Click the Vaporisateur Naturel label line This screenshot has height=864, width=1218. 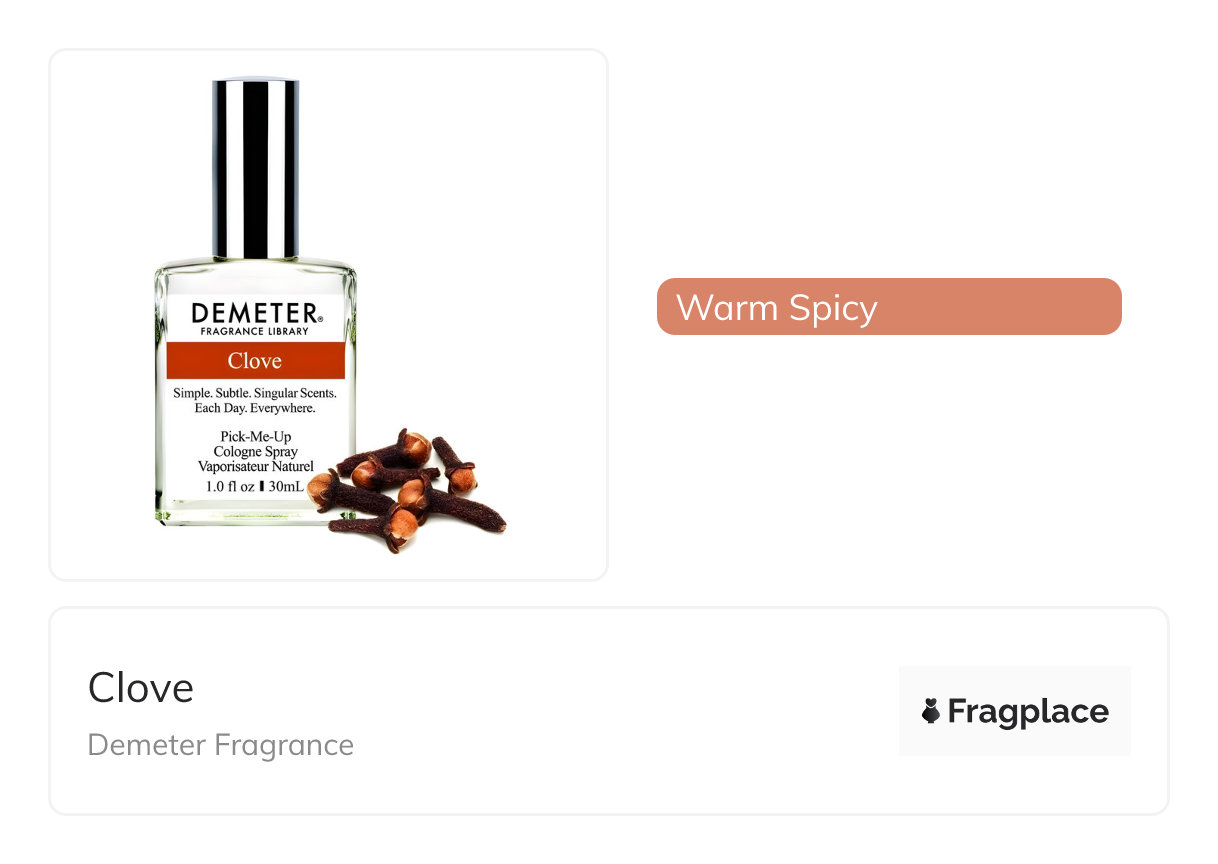[256, 466]
